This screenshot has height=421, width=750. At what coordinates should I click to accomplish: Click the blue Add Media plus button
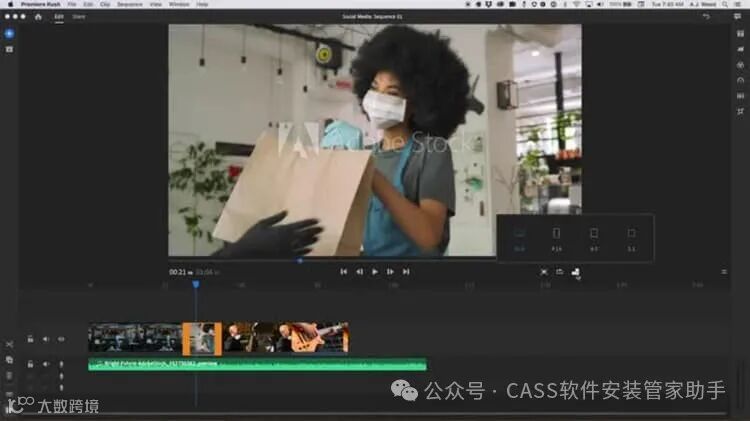point(9,34)
